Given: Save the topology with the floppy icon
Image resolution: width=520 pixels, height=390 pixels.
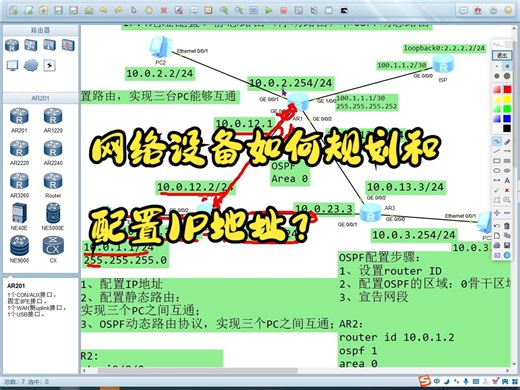Looking at the screenshot, I should tap(59, 11).
